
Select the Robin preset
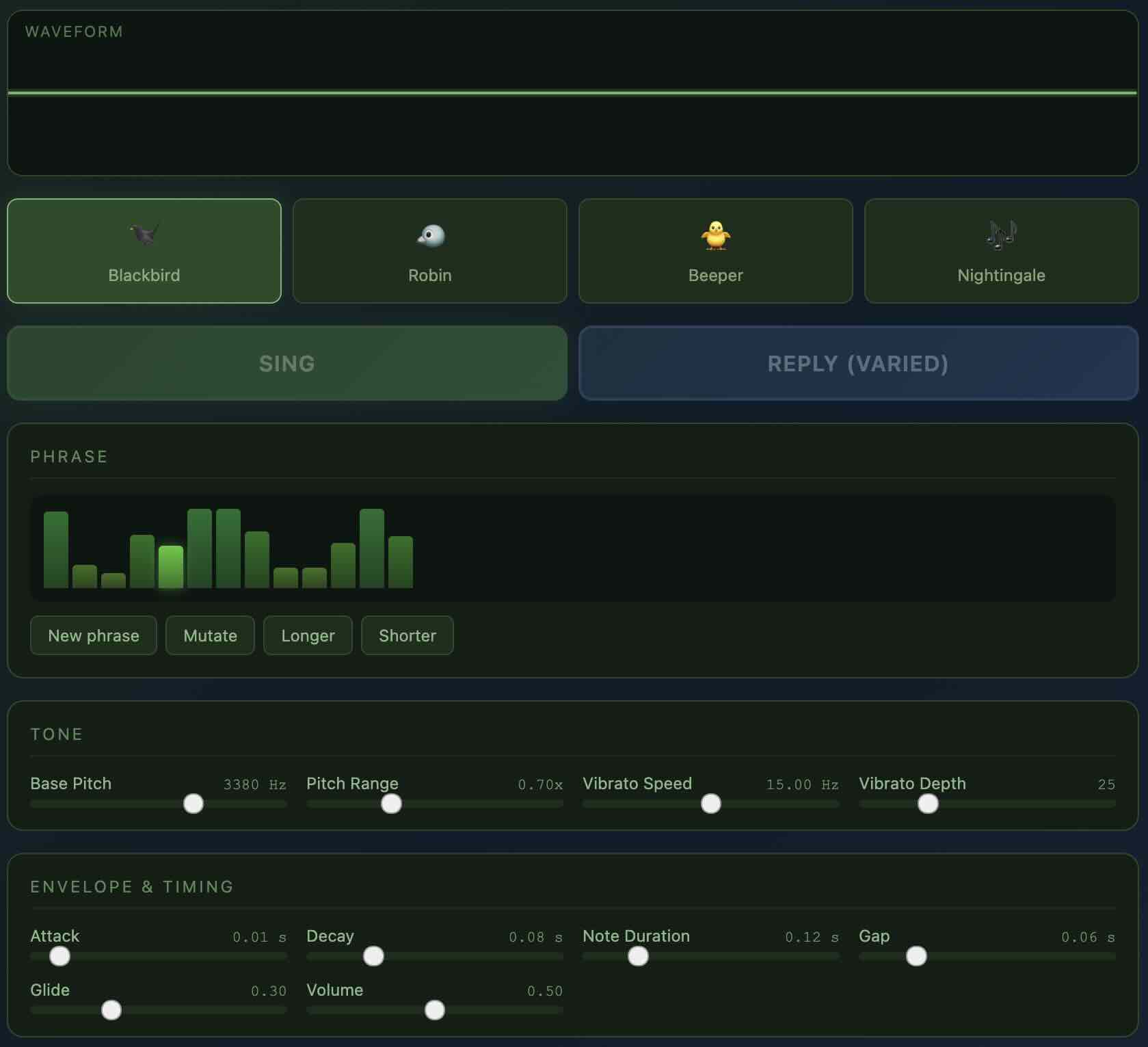click(429, 250)
